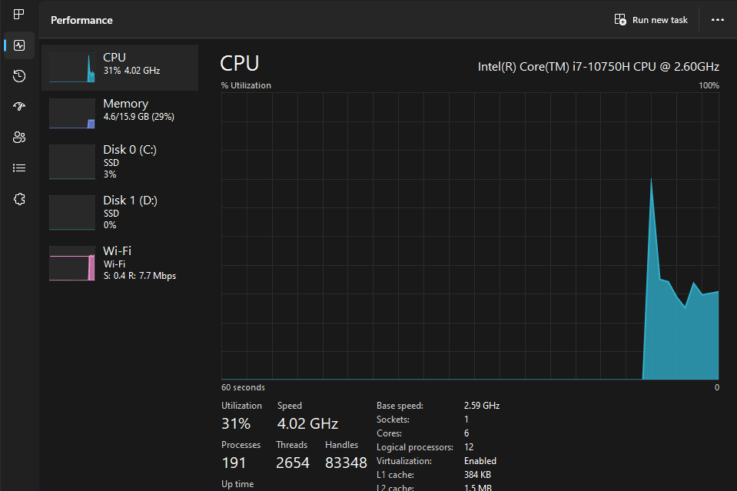The width and height of the screenshot is (737, 491).
Task: Open the three-dot more options menu
Action: coord(717,20)
